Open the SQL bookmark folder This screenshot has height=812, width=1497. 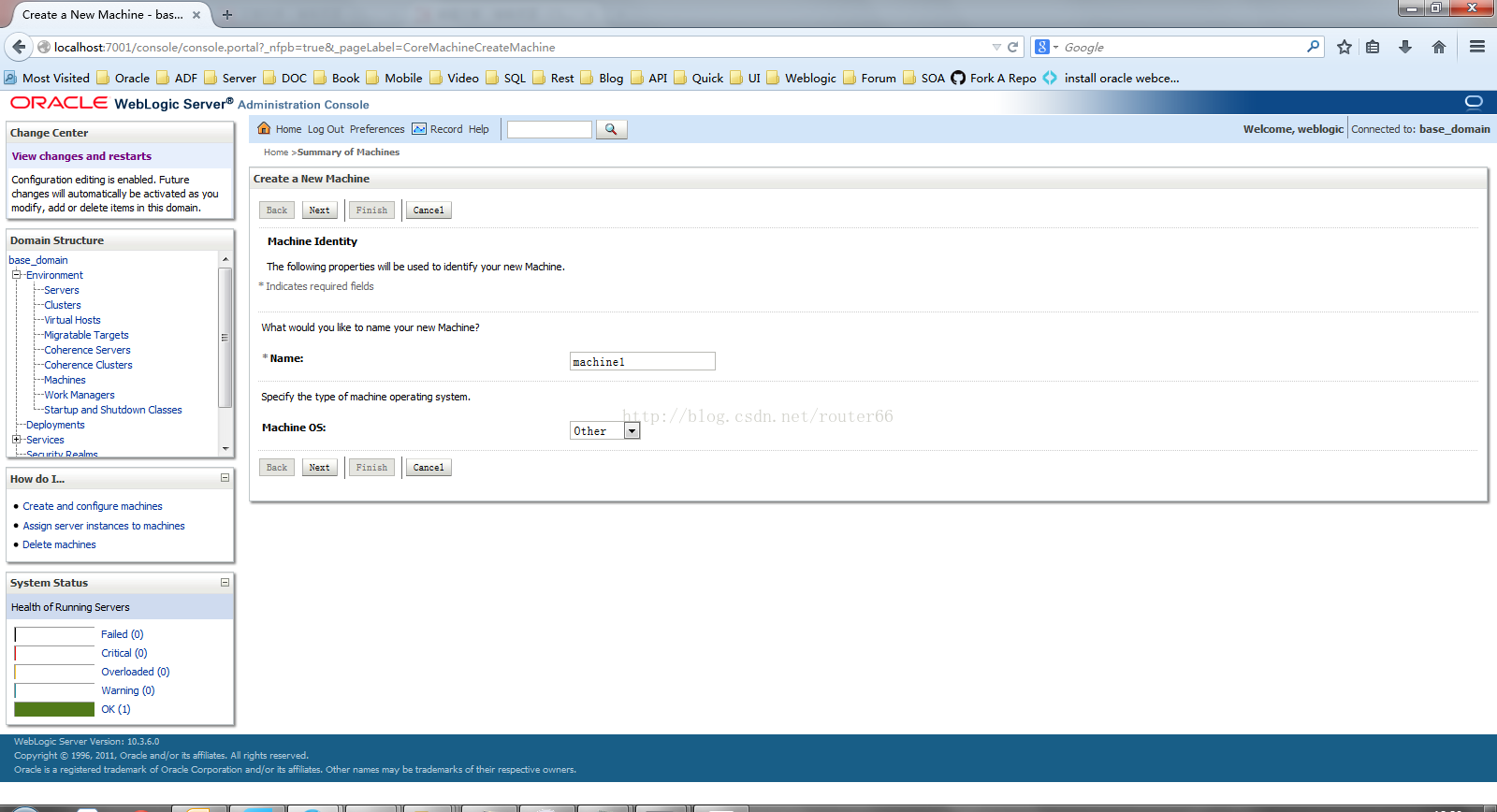(x=505, y=78)
